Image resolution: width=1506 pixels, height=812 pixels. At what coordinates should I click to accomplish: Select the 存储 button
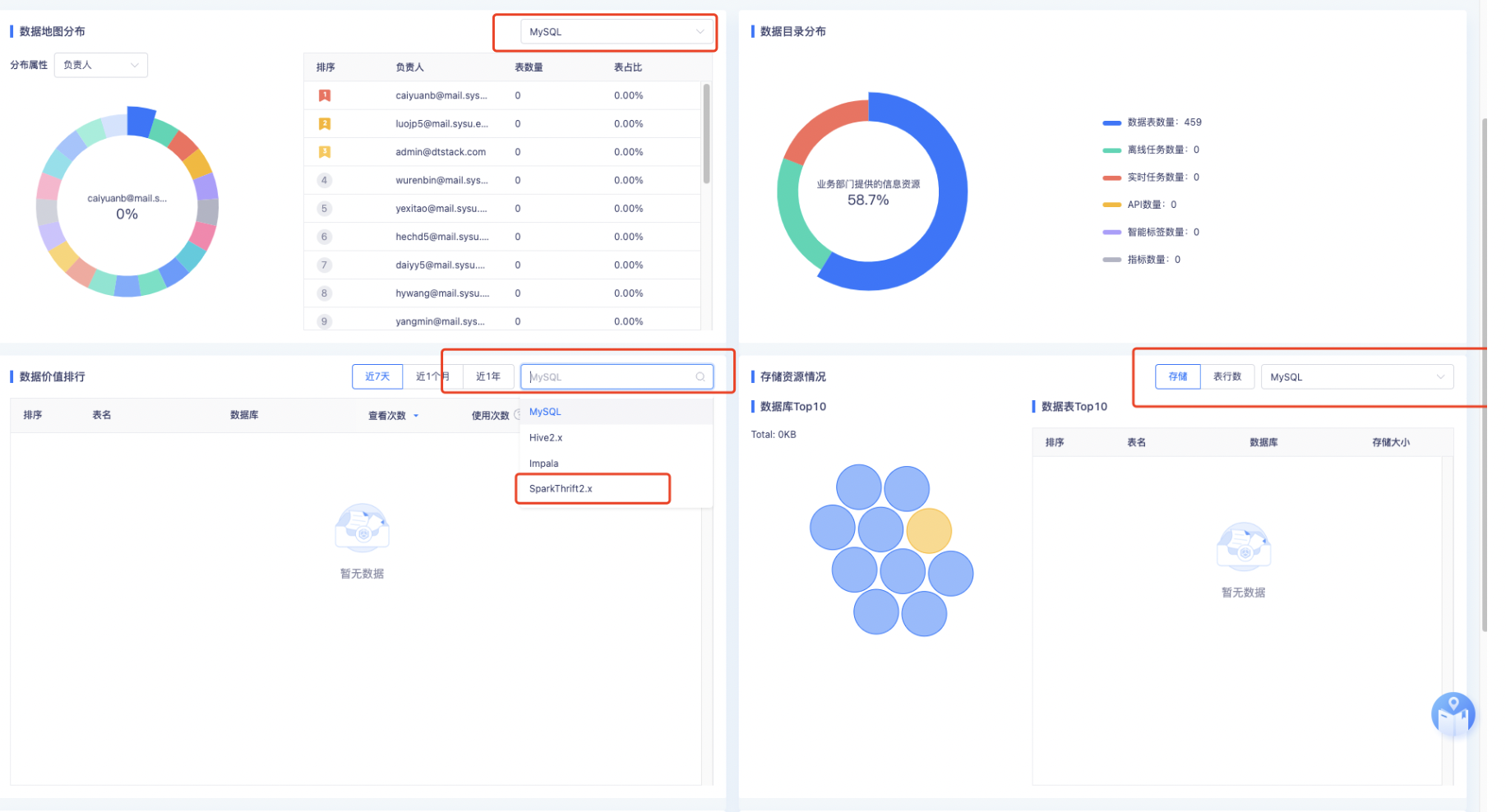[x=1178, y=376]
